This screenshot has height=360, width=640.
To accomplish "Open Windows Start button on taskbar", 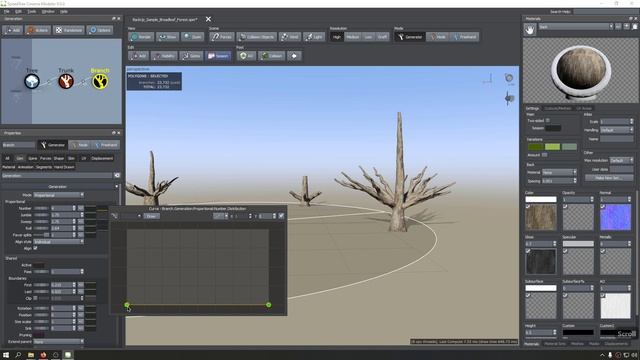I will tap(6, 355).
